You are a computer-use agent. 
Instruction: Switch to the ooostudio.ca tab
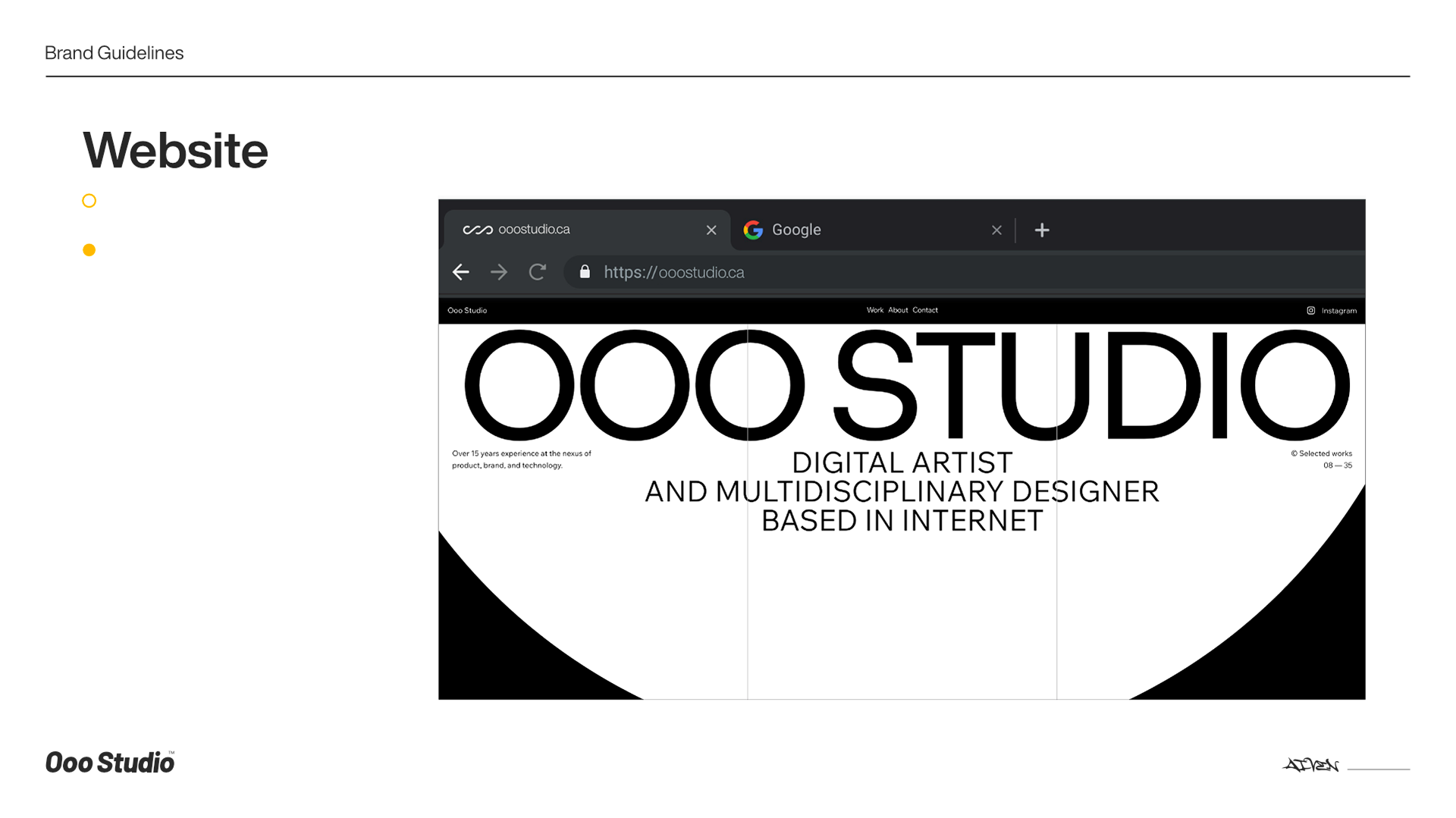(x=586, y=230)
